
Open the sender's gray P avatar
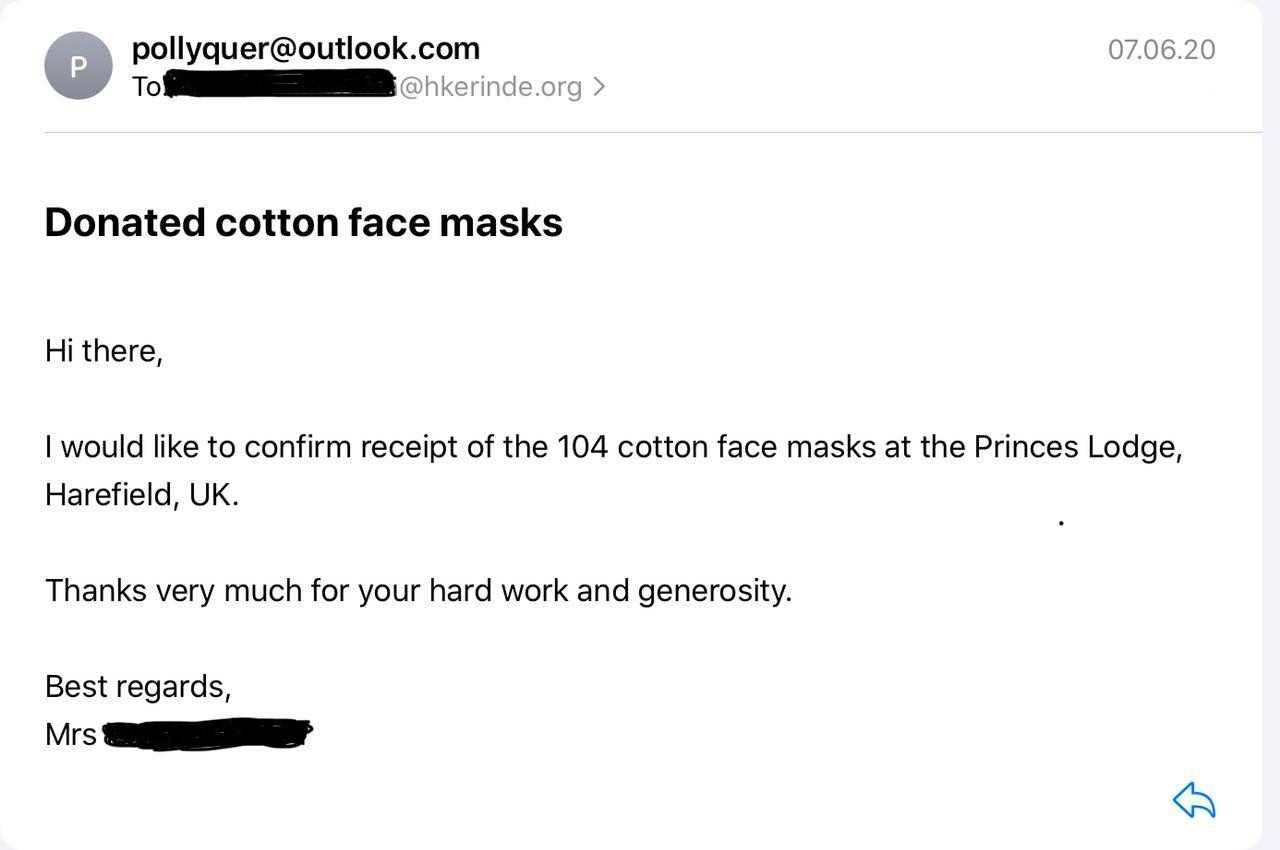[78, 66]
